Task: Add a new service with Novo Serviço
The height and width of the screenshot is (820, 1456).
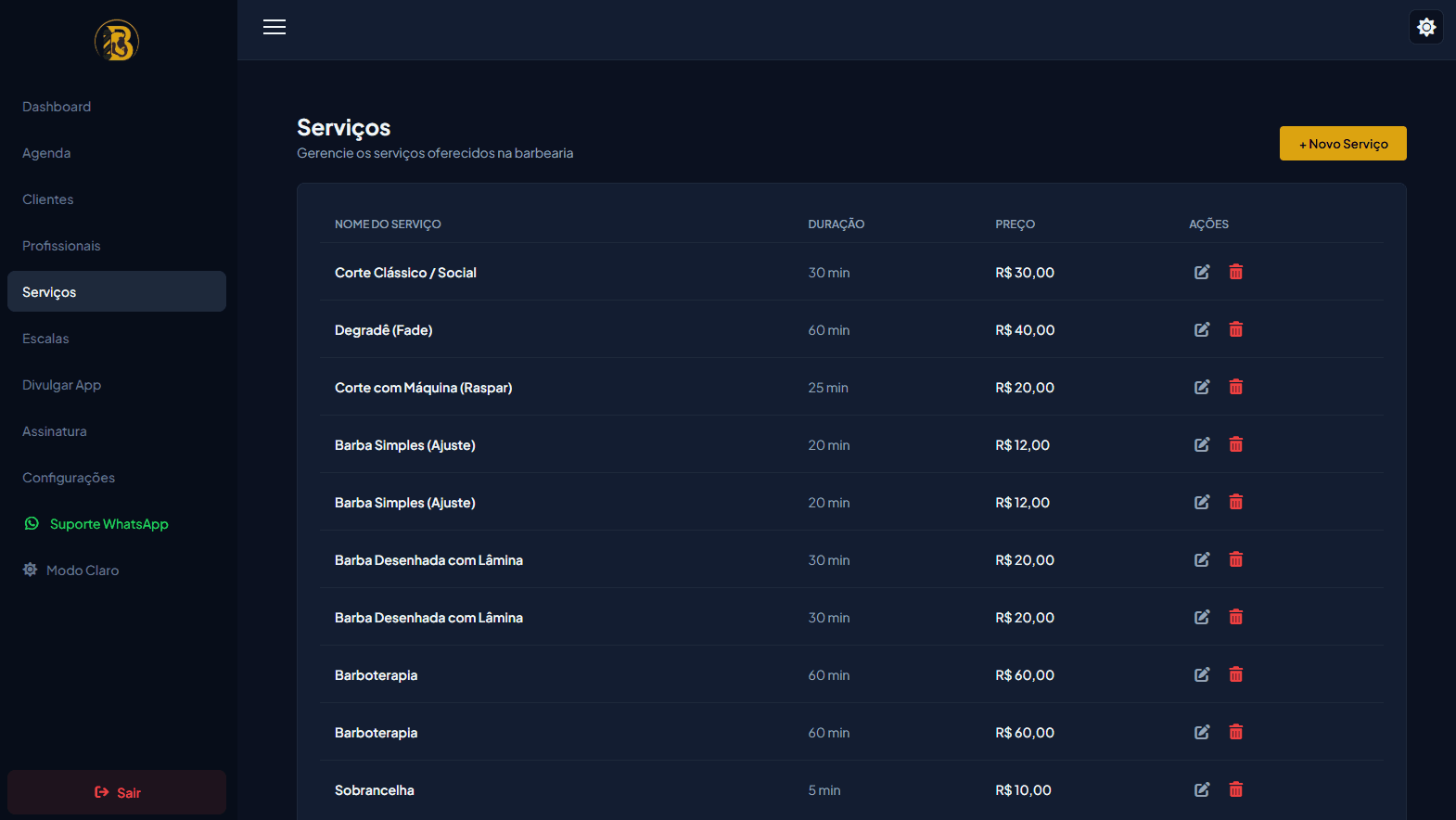Action: point(1343,144)
